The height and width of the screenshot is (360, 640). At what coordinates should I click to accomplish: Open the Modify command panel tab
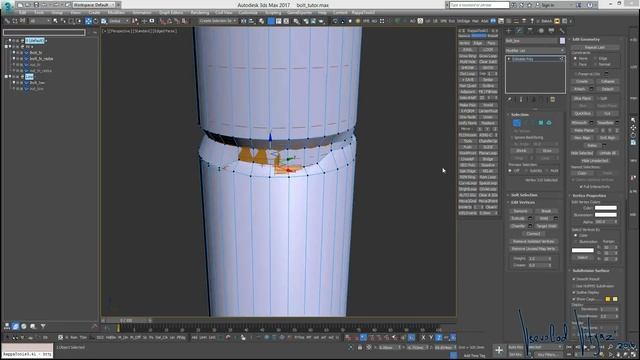[x=519, y=31]
